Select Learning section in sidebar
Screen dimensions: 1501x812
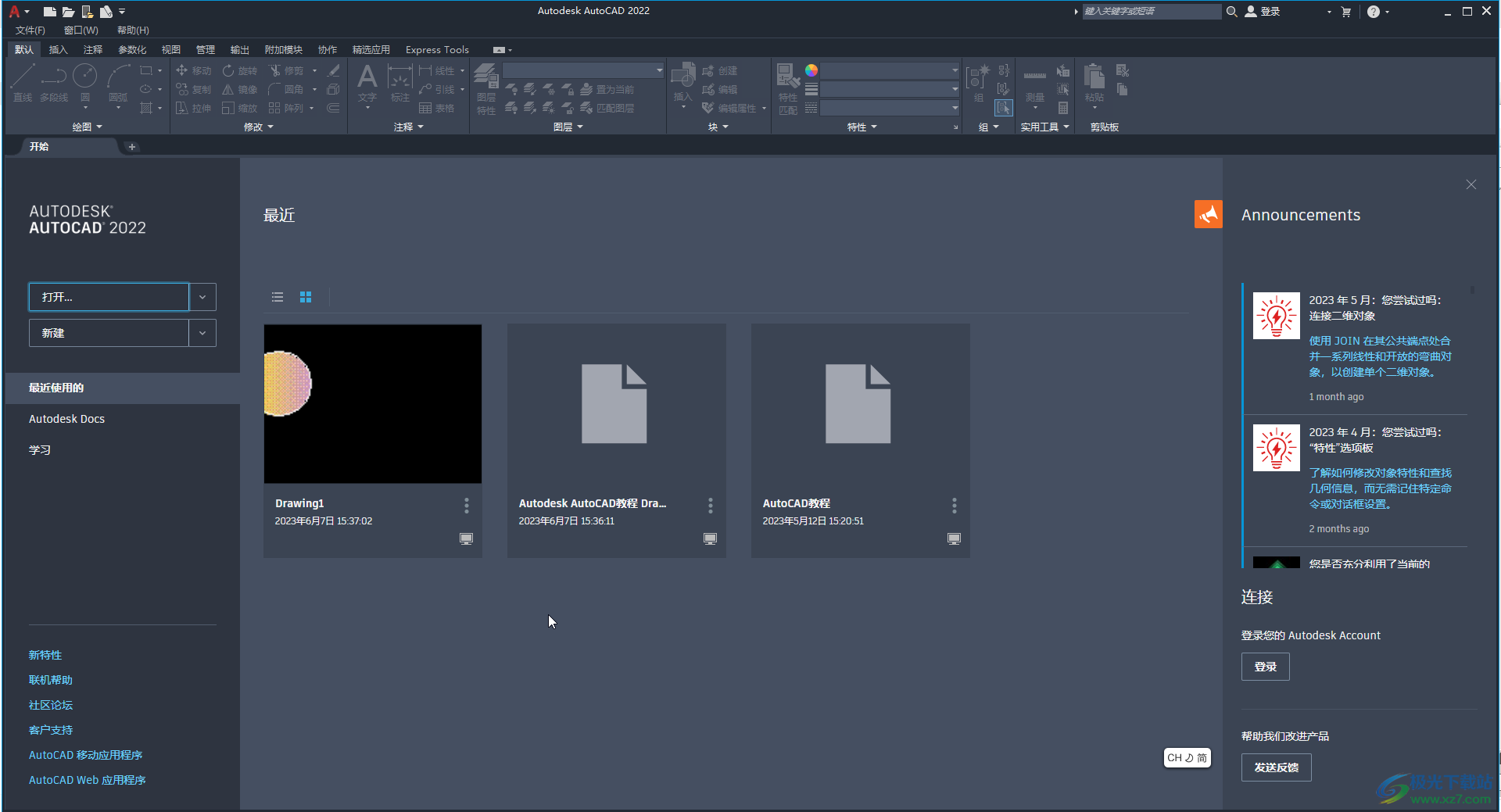[x=40, y=450]
